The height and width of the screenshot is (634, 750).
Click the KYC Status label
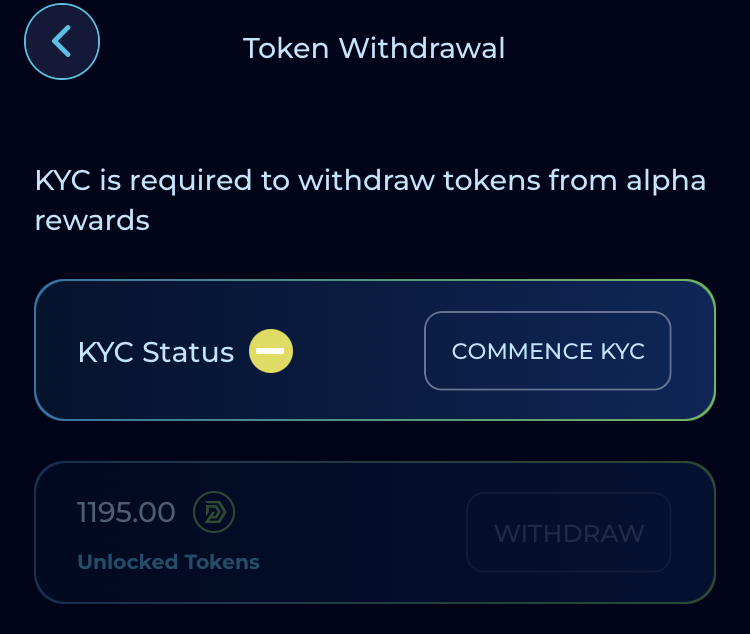[156, 352]
